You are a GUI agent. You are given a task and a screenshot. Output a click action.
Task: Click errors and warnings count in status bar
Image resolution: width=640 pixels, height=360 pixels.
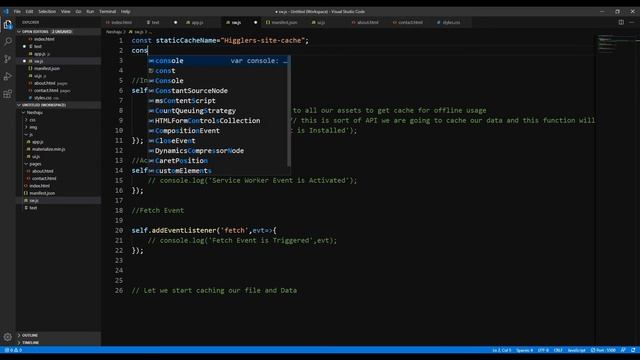[x=13, y=350]
